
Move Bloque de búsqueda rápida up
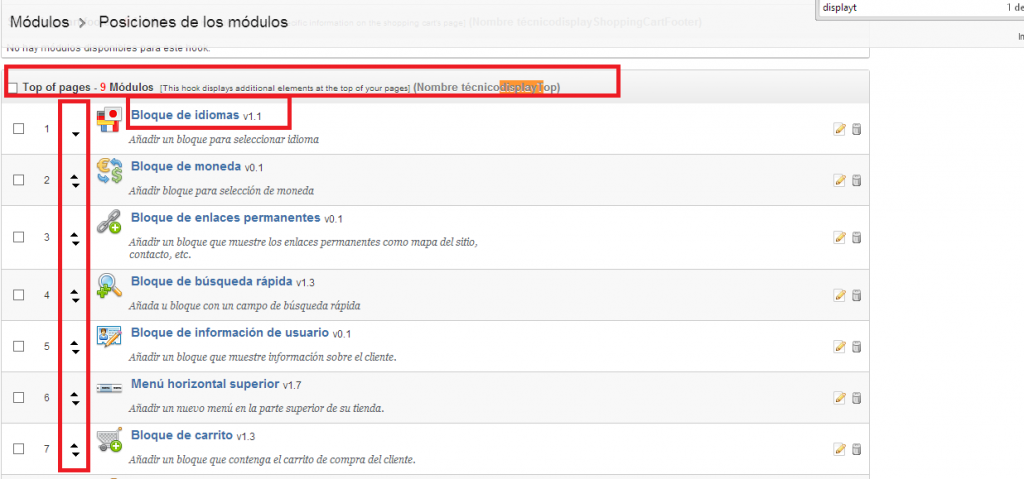pyautogui.click(x=75, y=291)
